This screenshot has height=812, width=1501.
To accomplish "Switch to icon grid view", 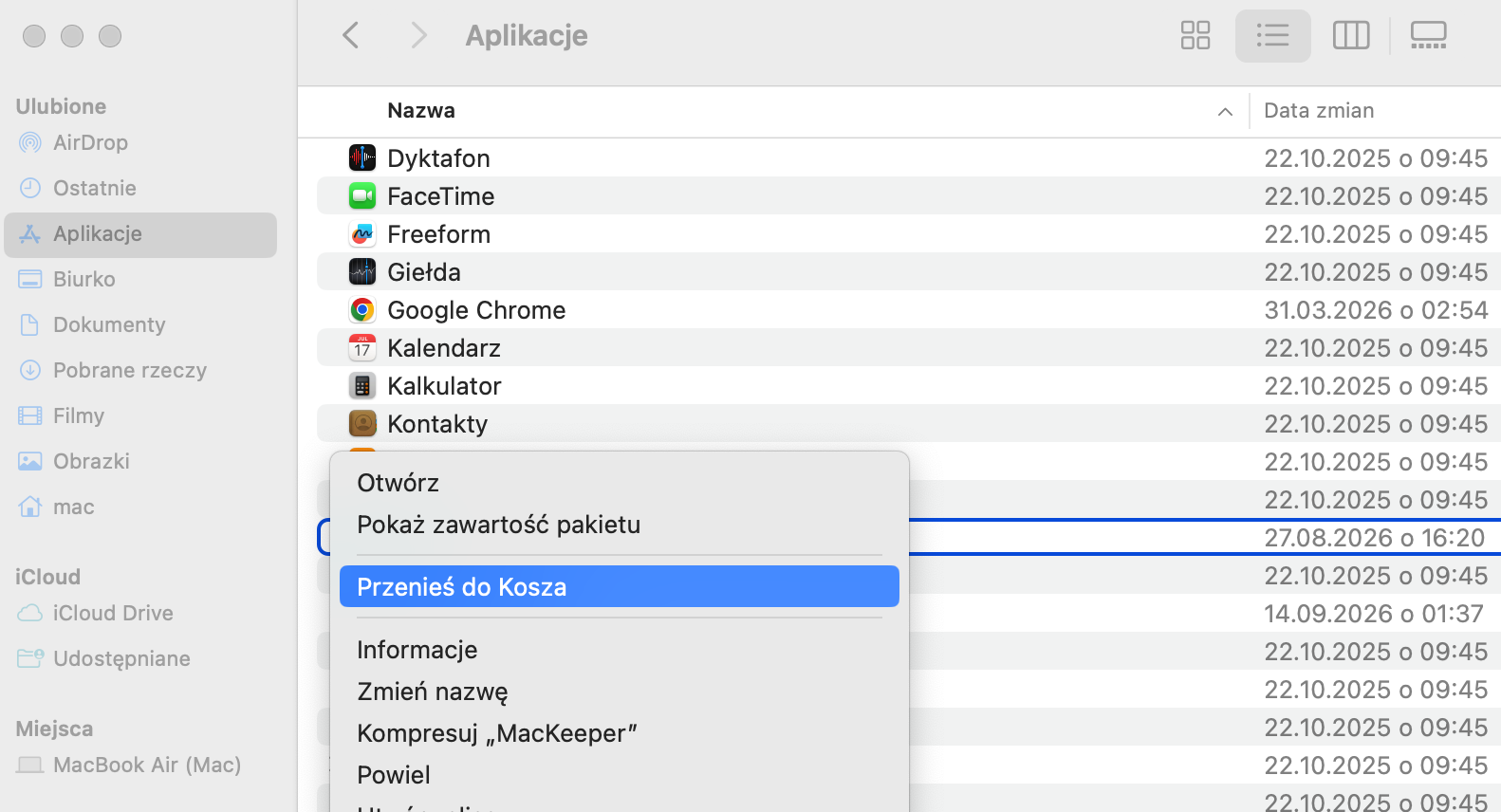I will (1195, 36).
